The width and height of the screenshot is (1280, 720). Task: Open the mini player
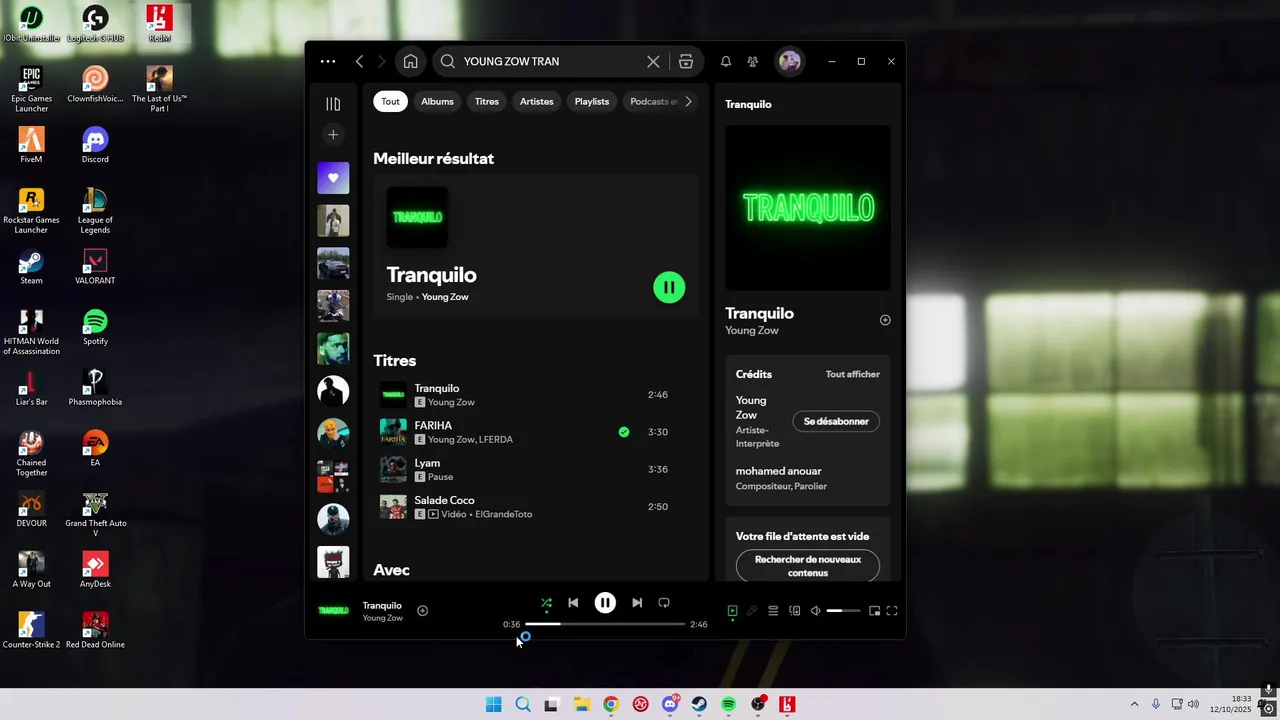click(874, 611)
